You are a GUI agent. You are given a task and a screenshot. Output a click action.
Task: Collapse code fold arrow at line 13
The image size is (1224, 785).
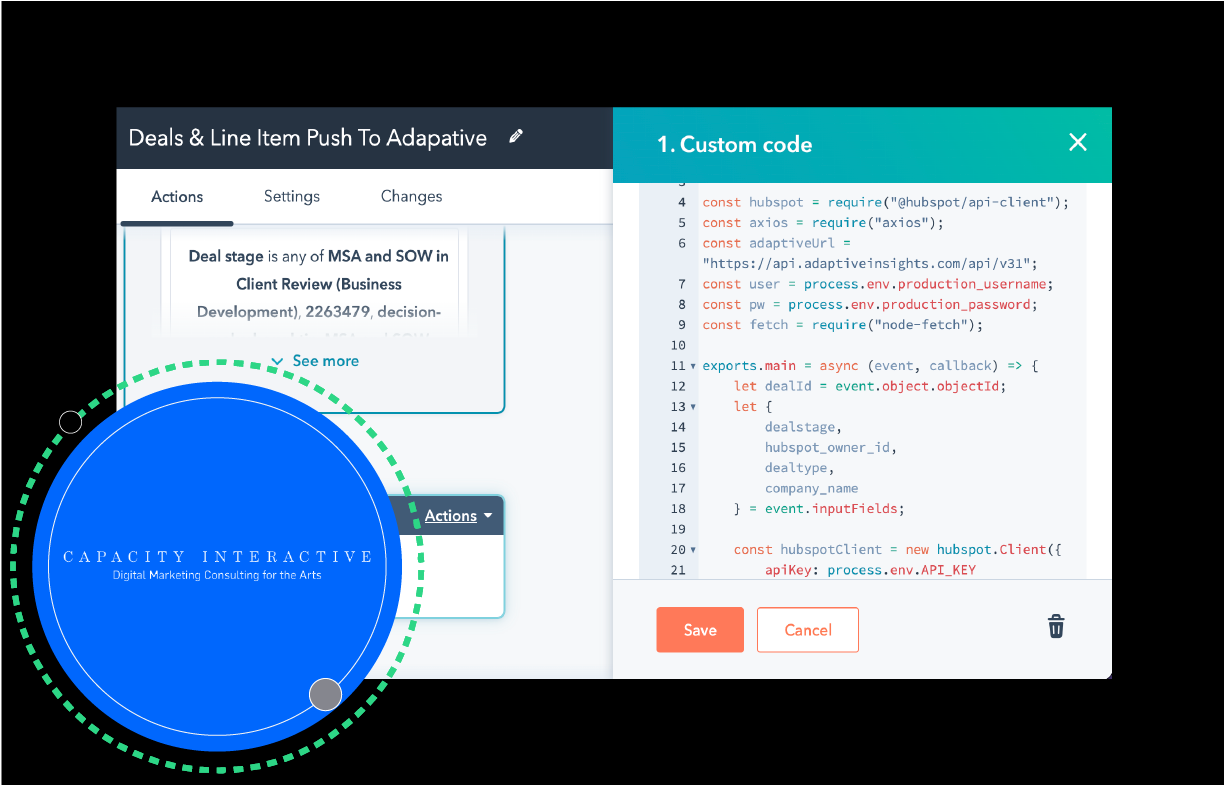click(x=693, y=407)
